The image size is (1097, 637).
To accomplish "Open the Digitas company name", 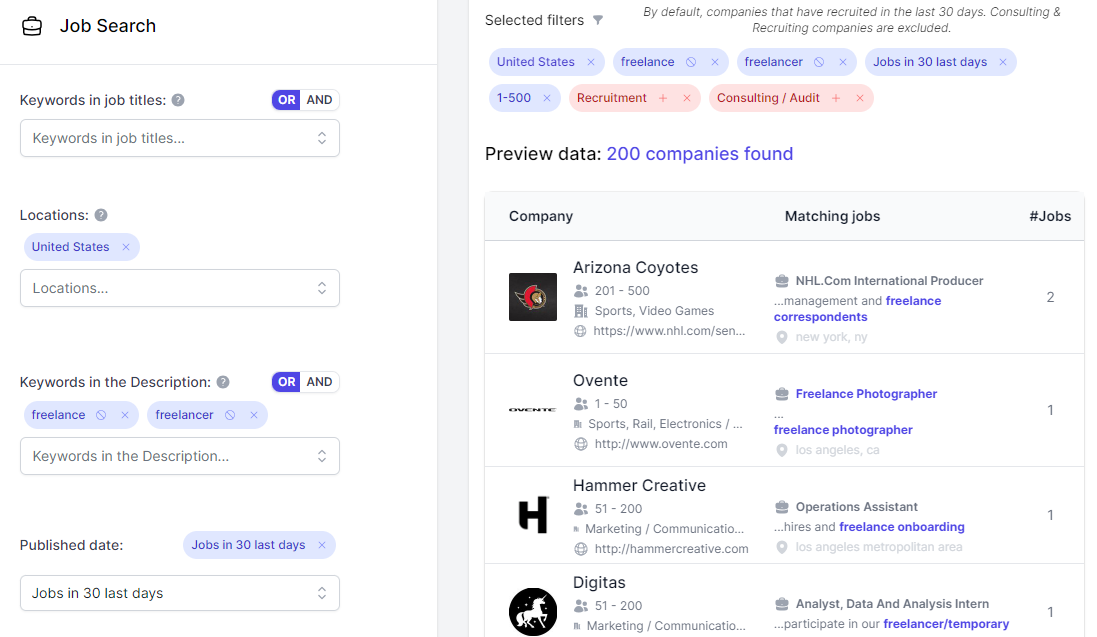I will pyautogui.click(x=599, y=582).
